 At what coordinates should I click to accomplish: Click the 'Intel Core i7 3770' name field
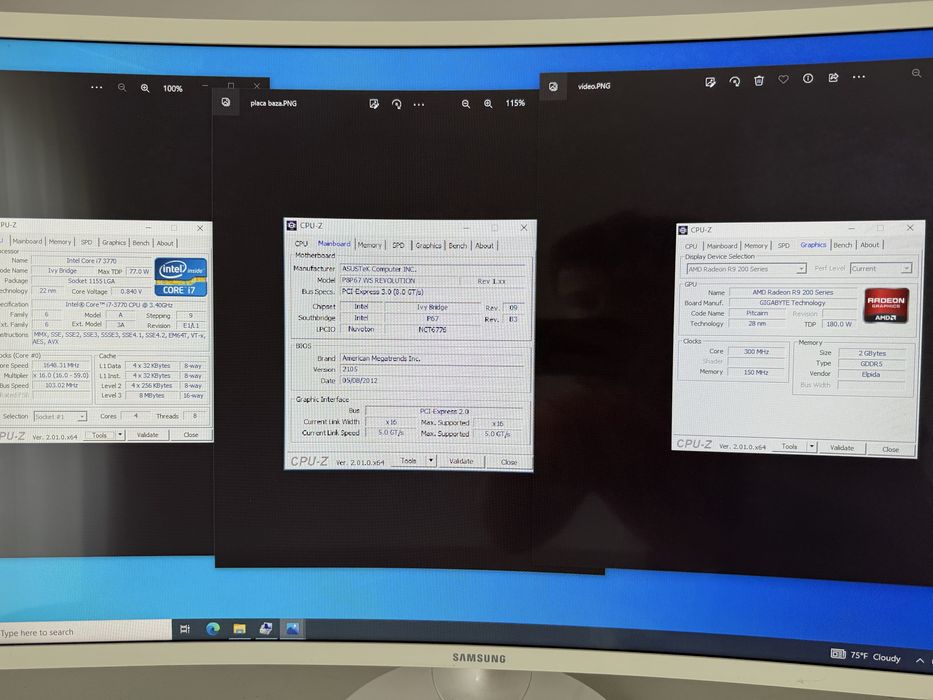(x=91, y=261)
